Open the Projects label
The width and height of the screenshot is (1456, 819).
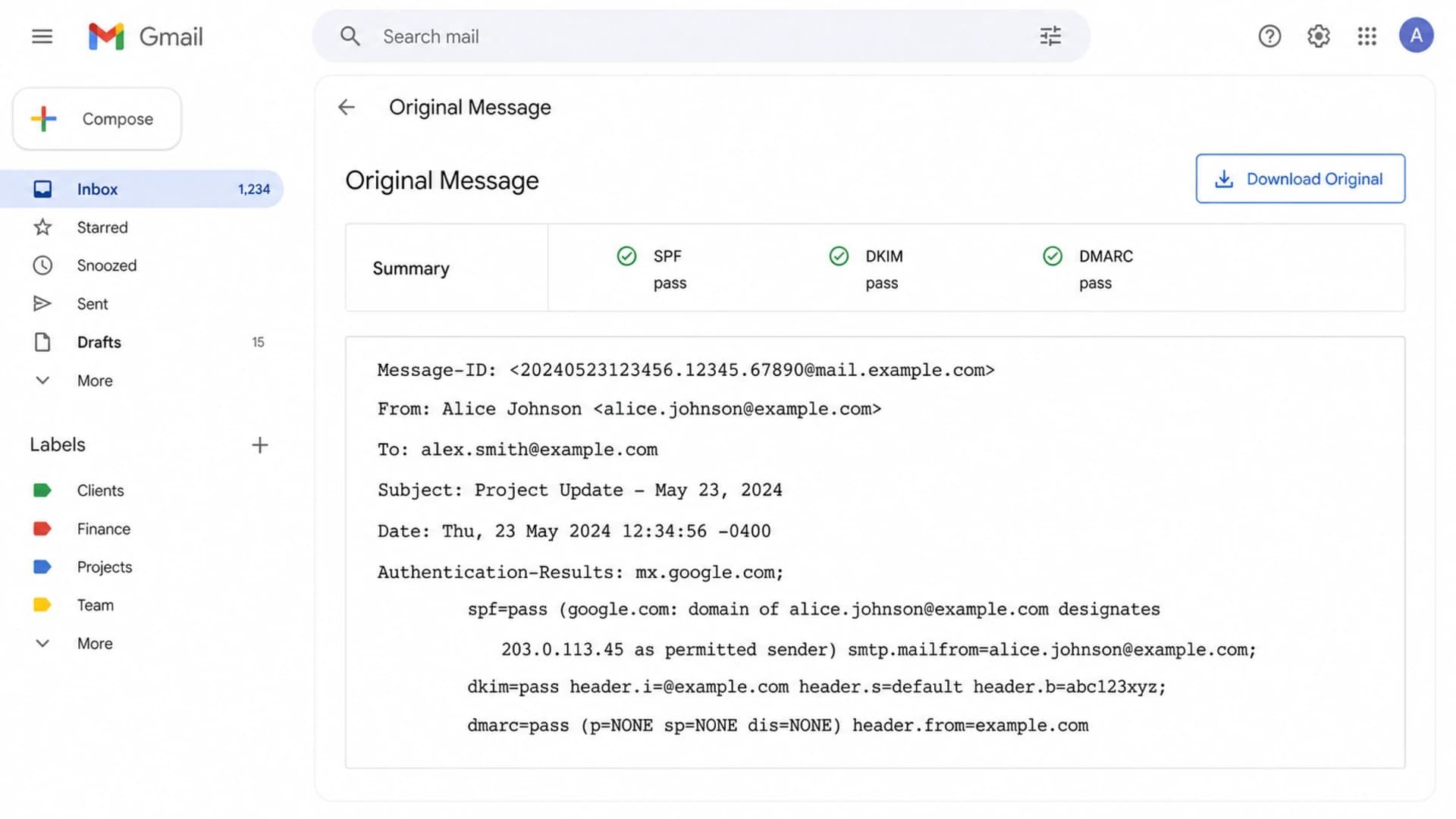pyautogui.click(x=104, y=566)
